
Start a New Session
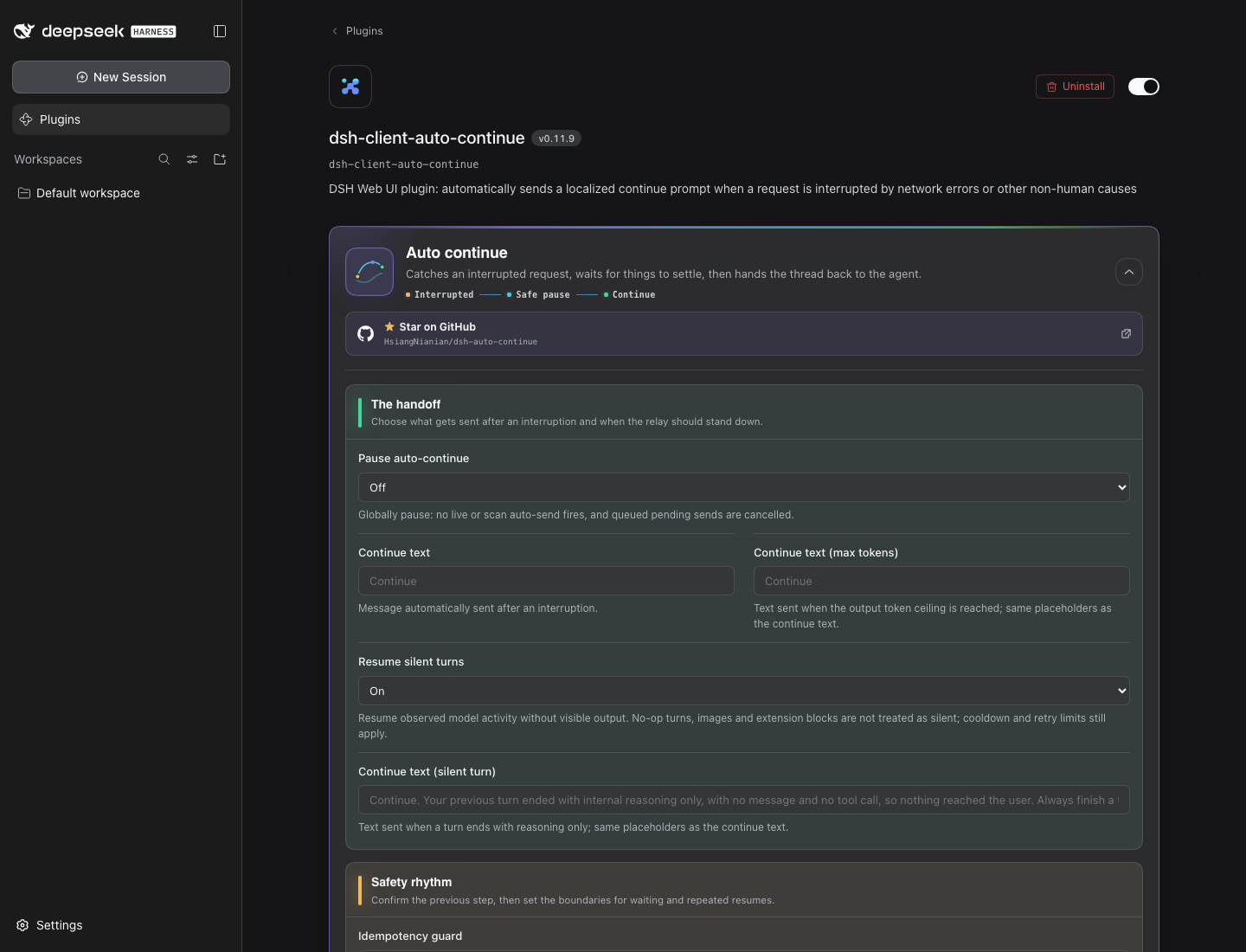[121, 77]
